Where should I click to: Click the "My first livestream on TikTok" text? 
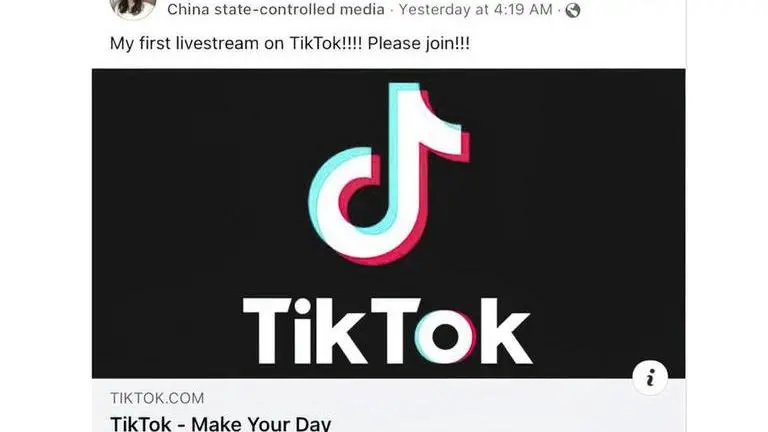(x=236, y=43)
